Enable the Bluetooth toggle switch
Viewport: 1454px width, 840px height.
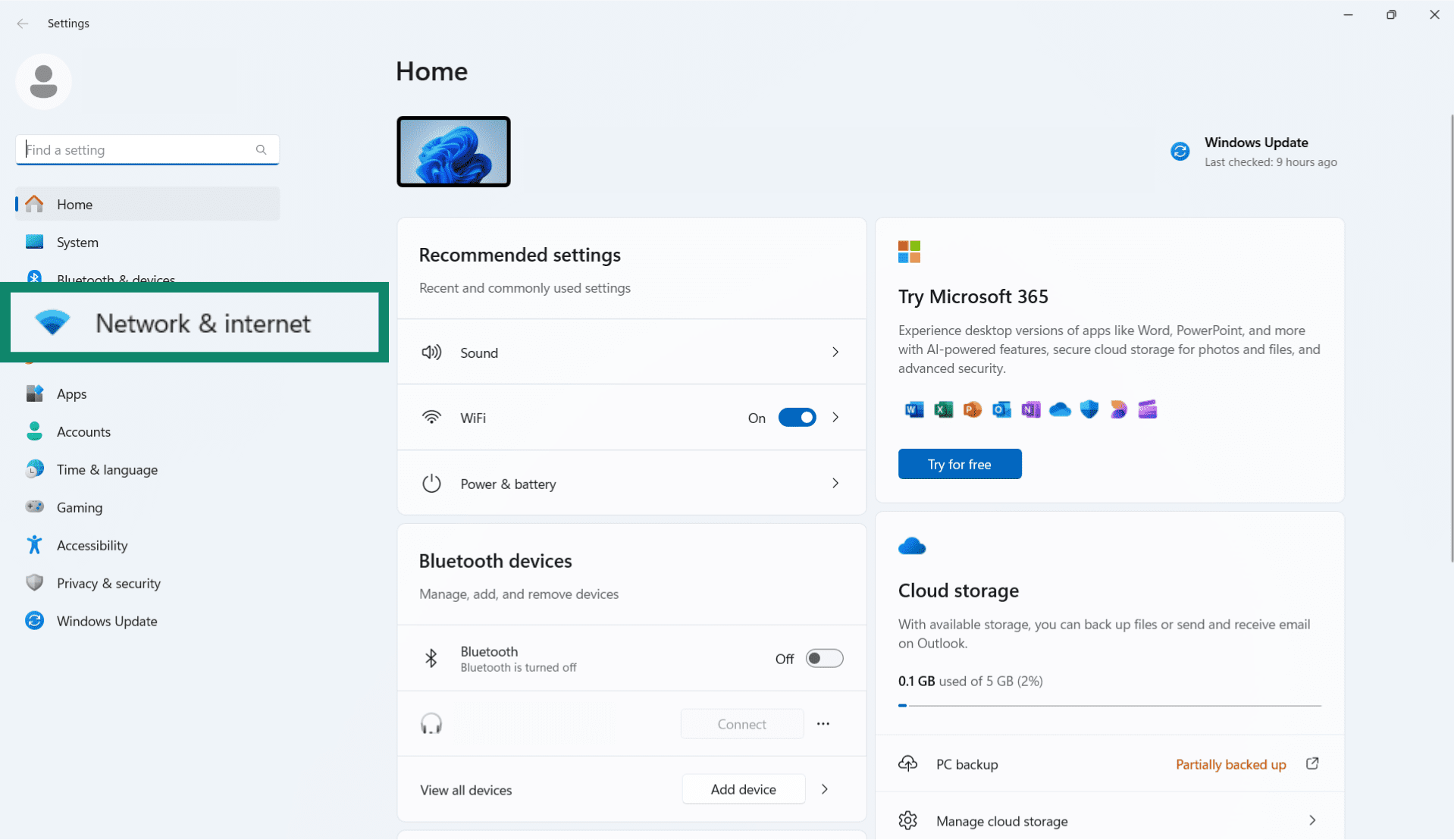[x=824, y=659]
